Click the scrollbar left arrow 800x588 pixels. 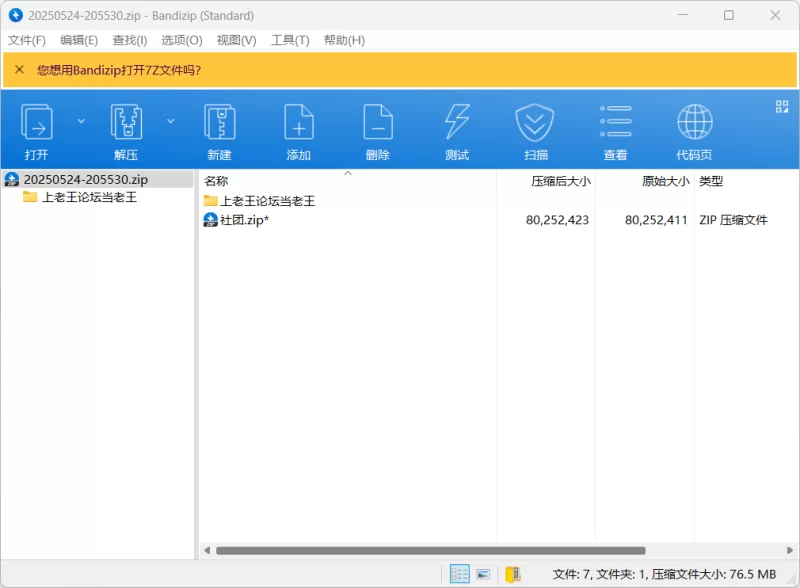[x=207, y=550]
